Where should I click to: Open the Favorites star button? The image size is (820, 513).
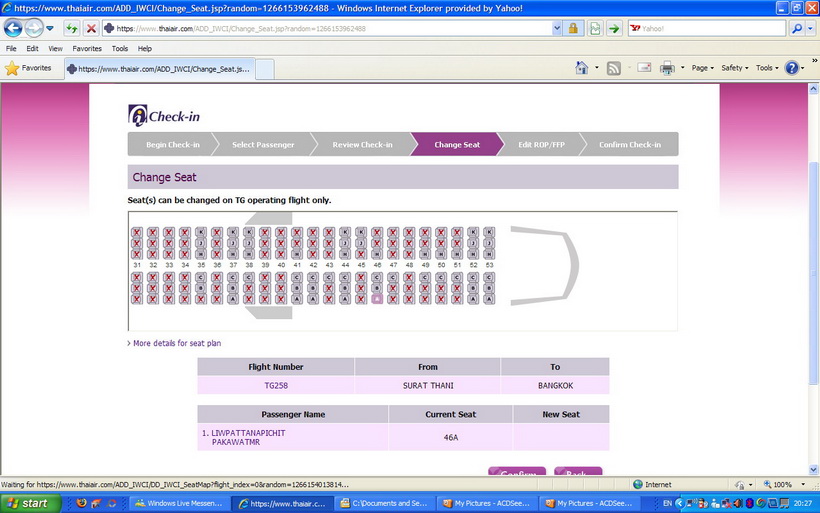point(28,68)
